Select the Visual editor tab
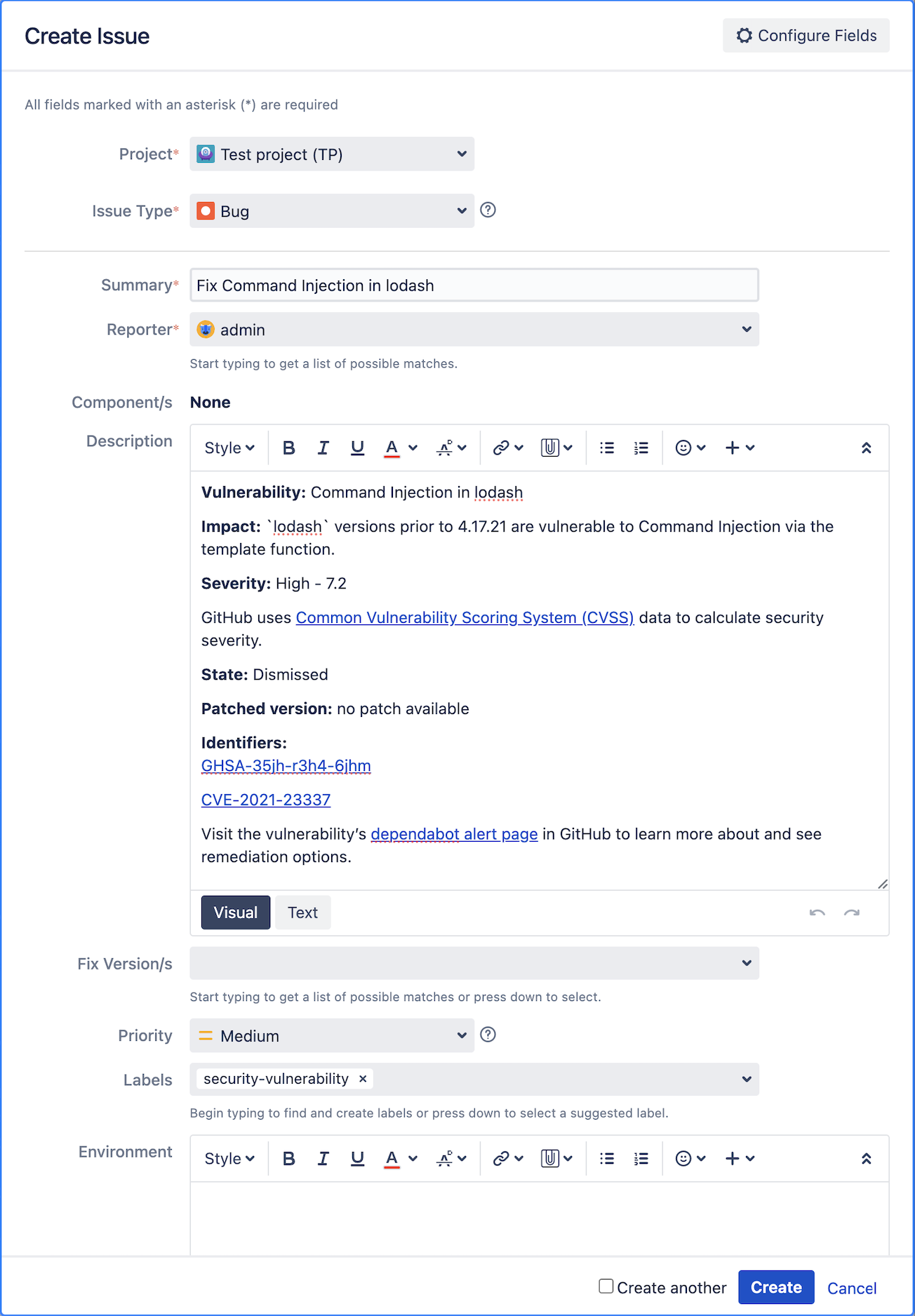Screen dimensions: 915x1316 [235, 913]
